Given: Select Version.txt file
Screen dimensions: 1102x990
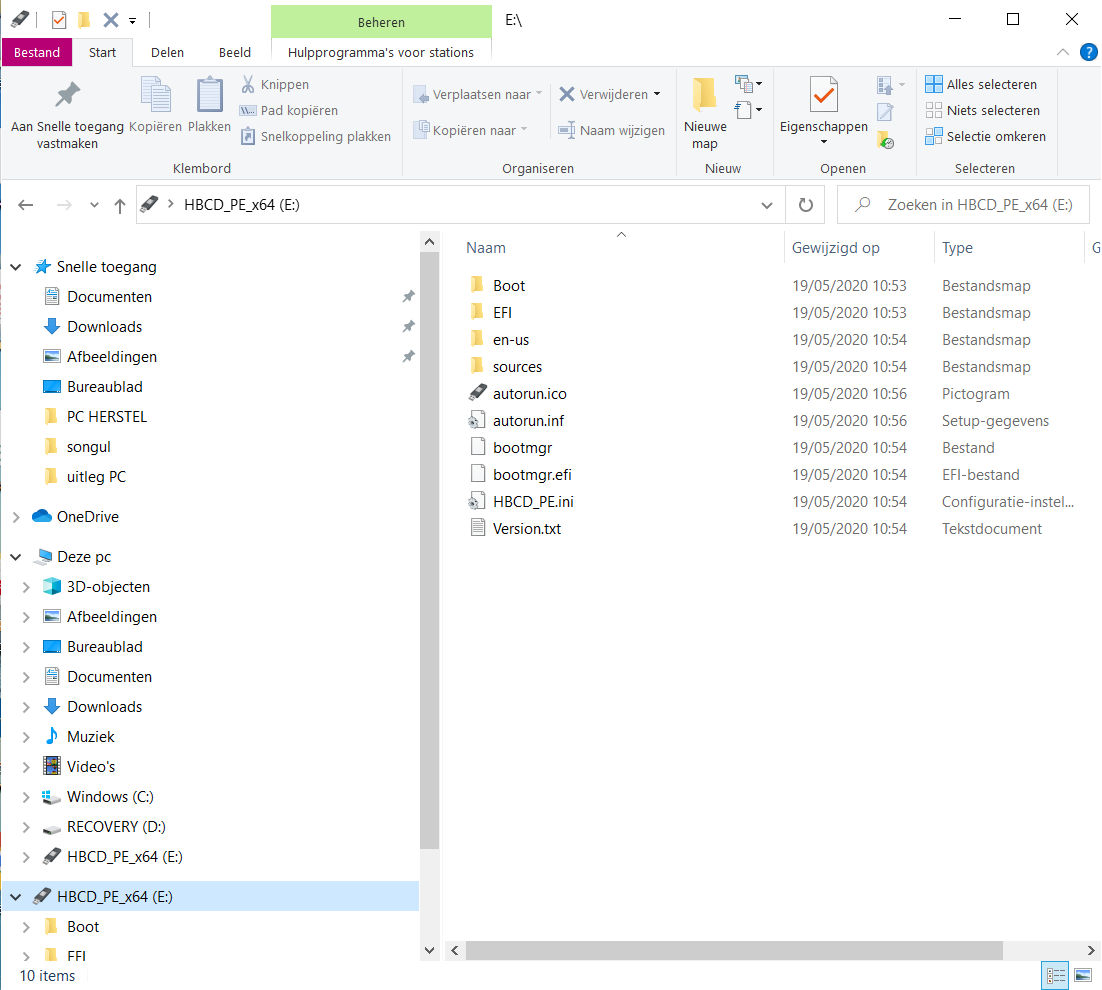Looking at the screenshot, I should pos(515,528).
